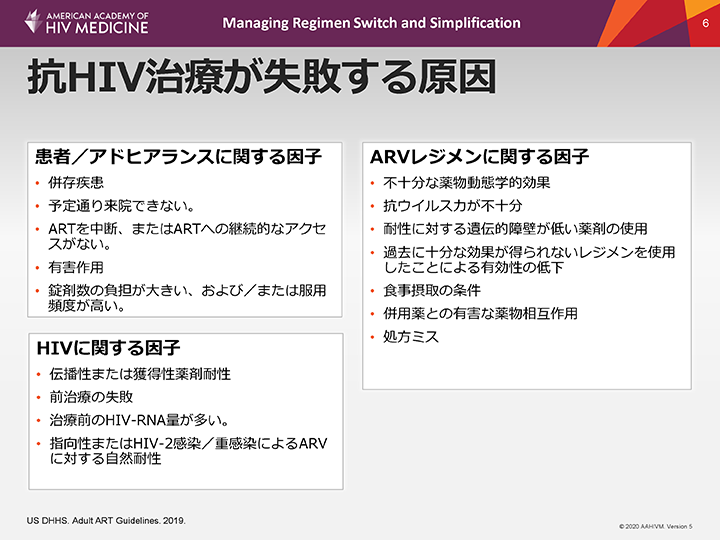The width and height of the screenshot is (720, 540).
Task: Click the bullet 伝播性または獲得性薬剤耐性
Action: tap(140, 374)
